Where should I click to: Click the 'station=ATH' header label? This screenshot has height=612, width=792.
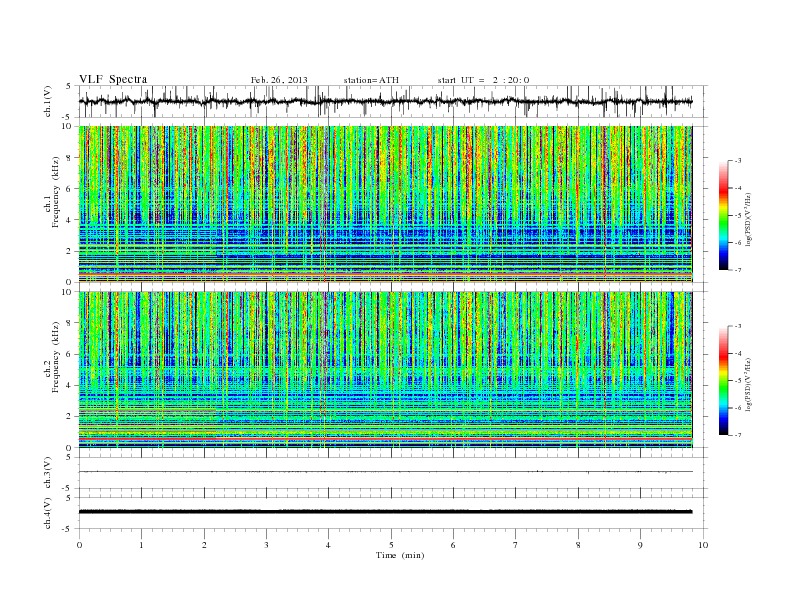coord(371,80)
